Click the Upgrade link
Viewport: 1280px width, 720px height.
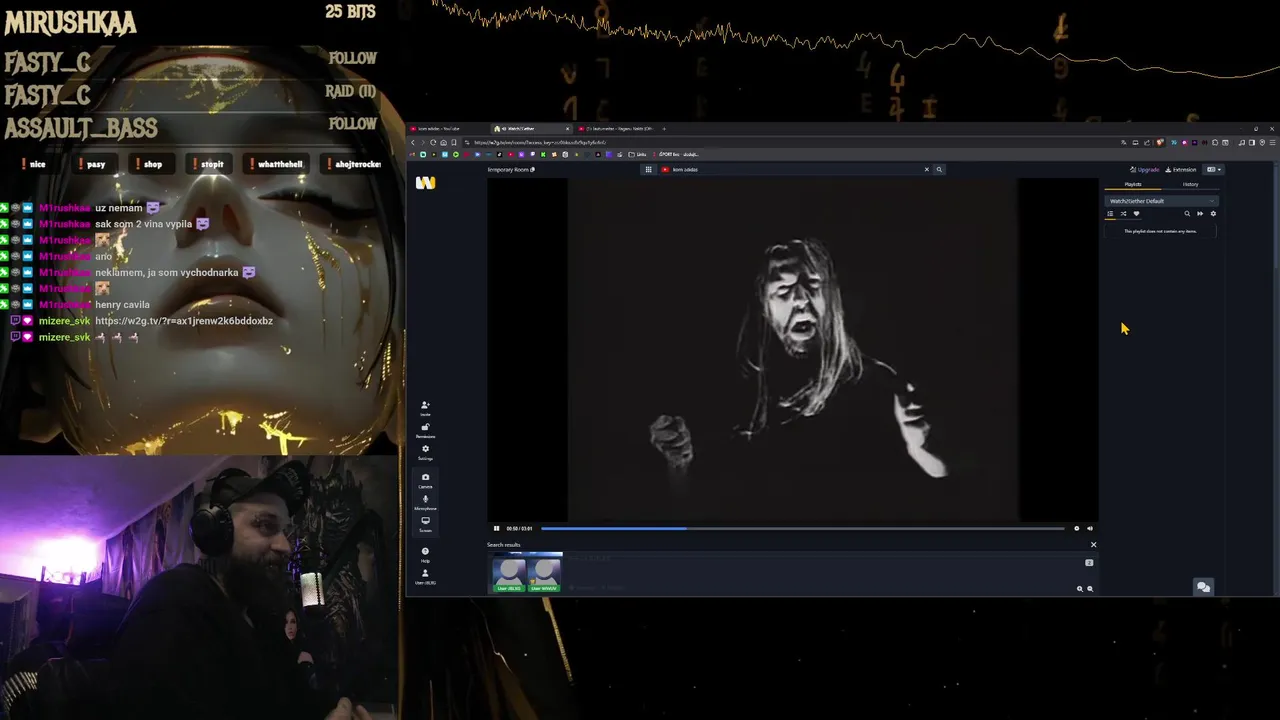coord(1145,169)
